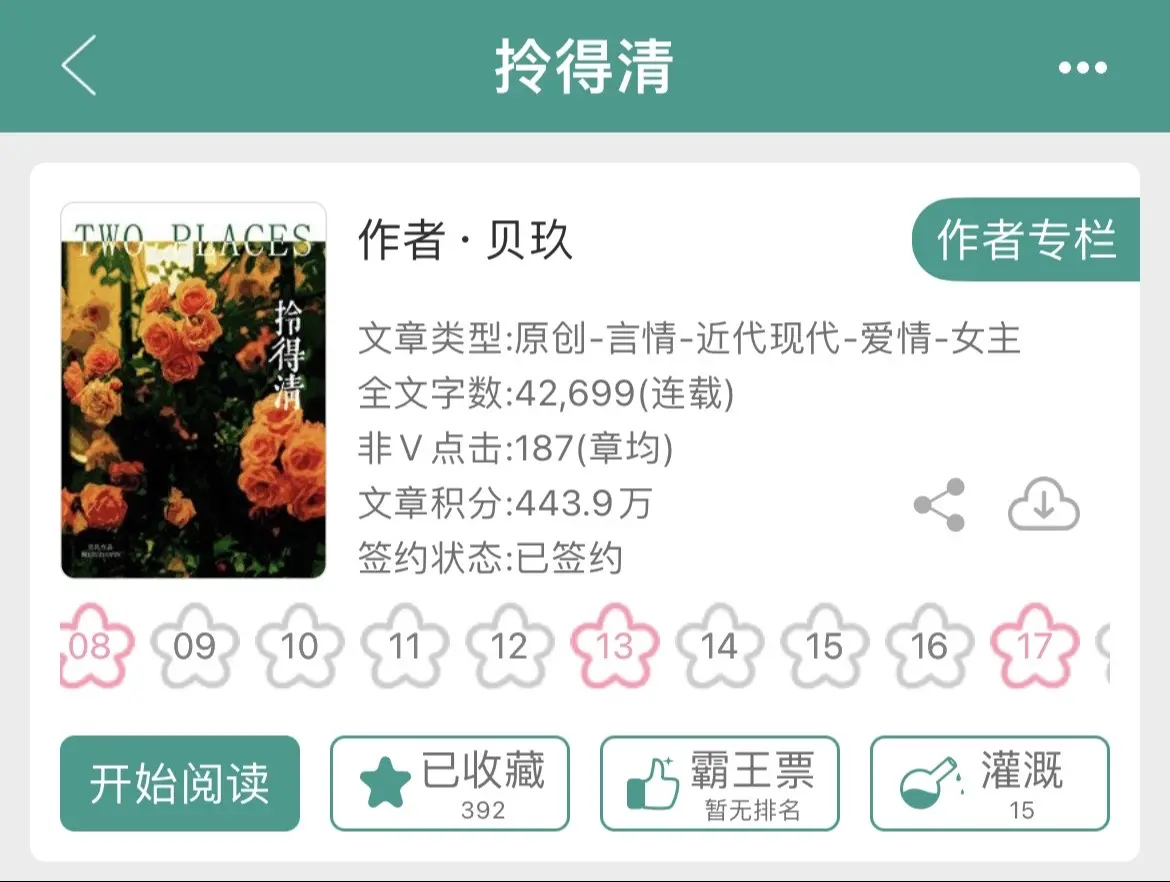Tap the back arrow icon

78,66
